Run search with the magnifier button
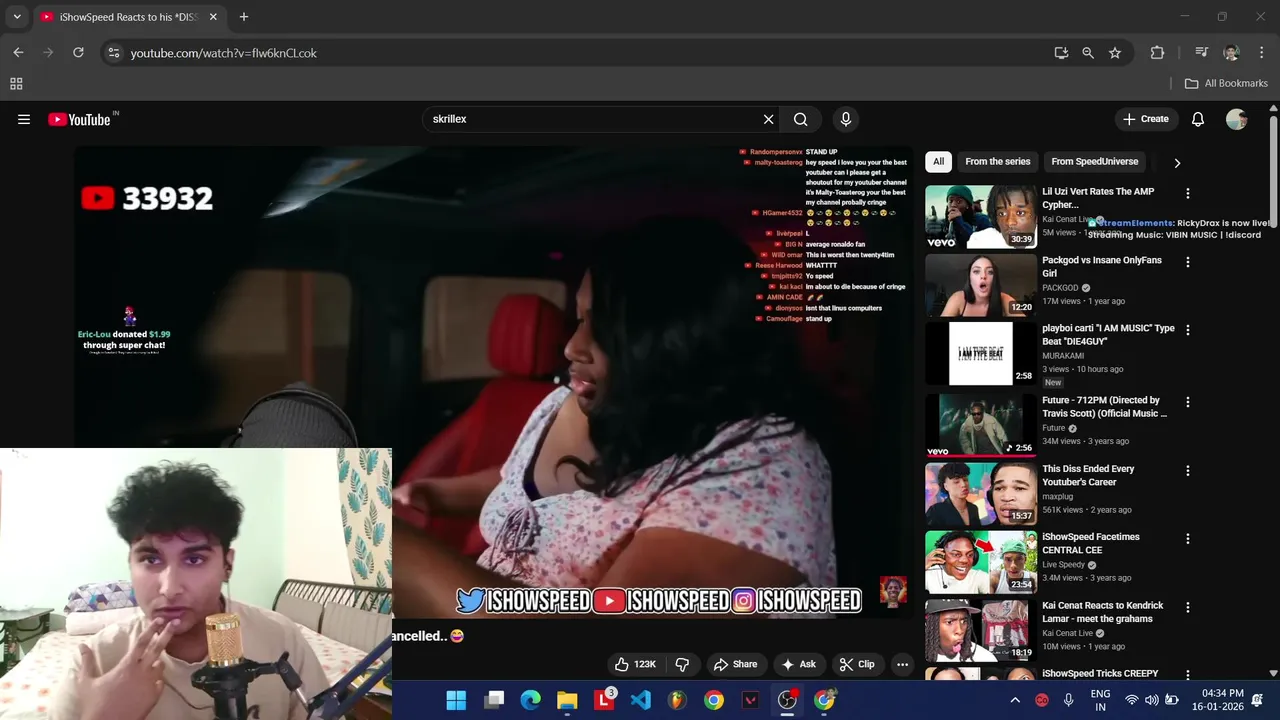The height and width of the screenshot is (720, 1280). coord(800,119)
